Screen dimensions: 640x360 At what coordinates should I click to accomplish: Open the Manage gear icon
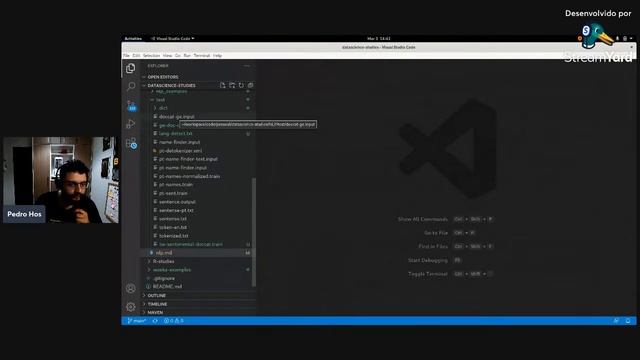[x=131, y=307]
